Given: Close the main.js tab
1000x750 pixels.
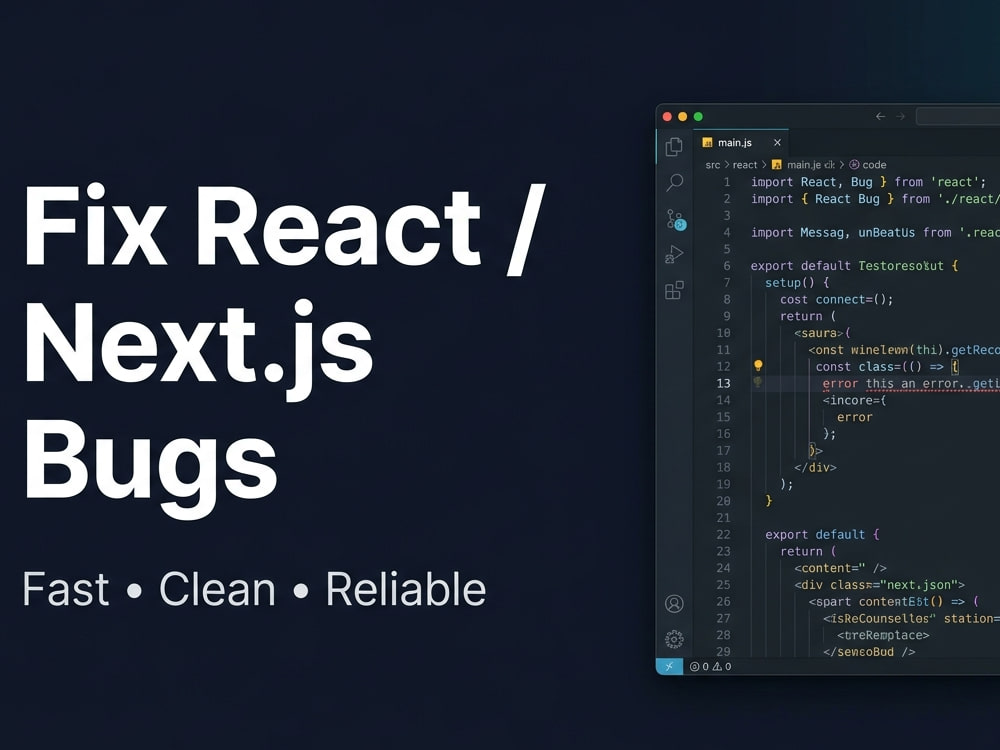Looking at the screenshot, I should [777, 142].
